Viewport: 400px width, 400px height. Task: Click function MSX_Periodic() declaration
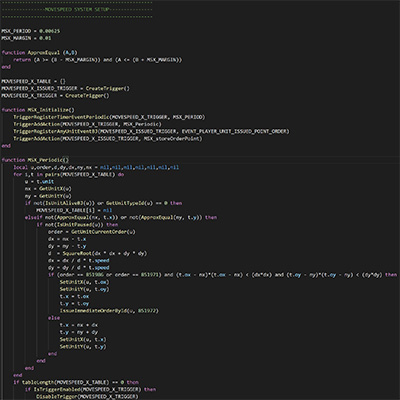coord(35,160)
